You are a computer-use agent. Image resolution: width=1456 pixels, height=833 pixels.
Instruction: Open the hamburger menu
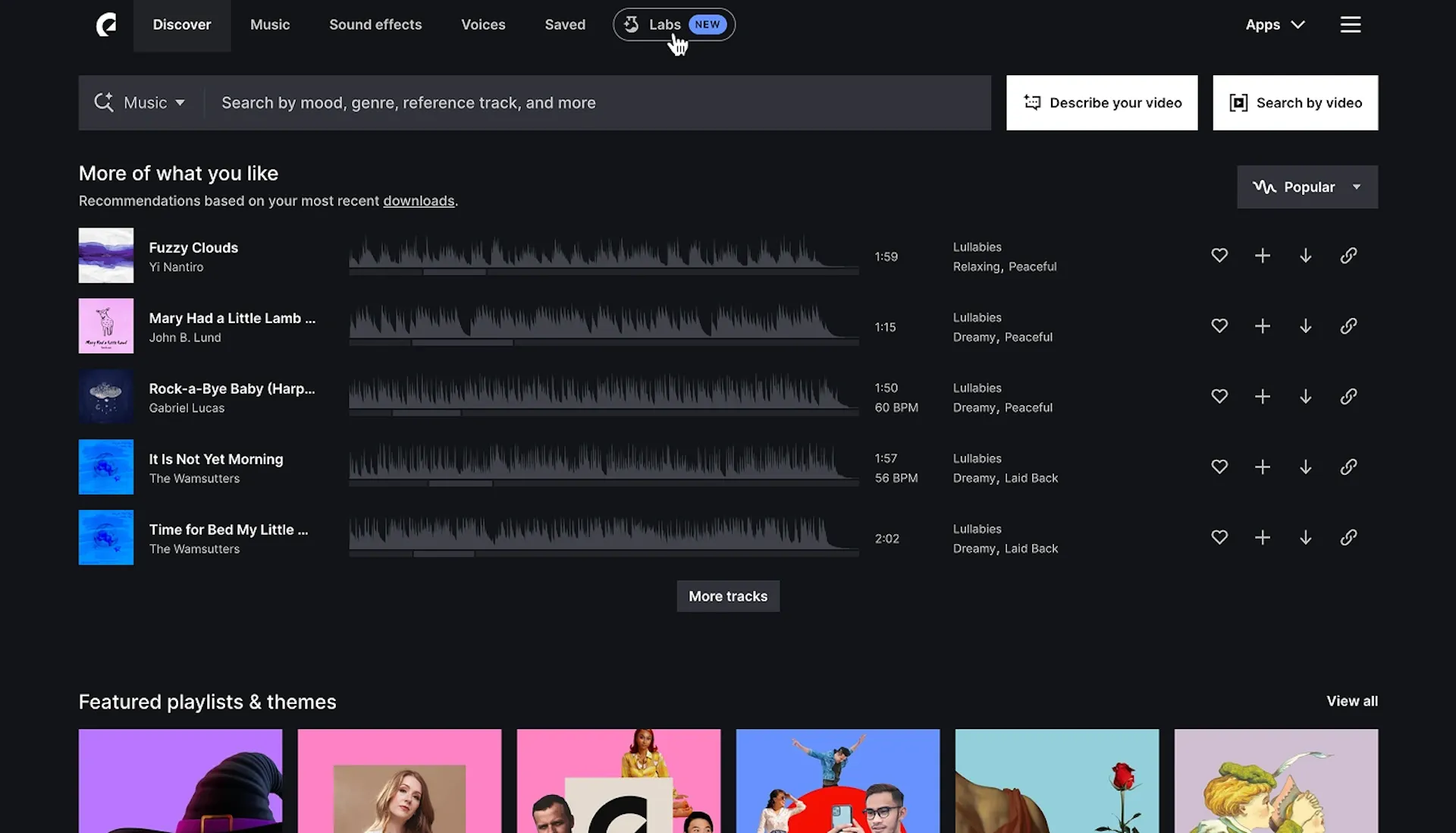(x=1351, y=24)
